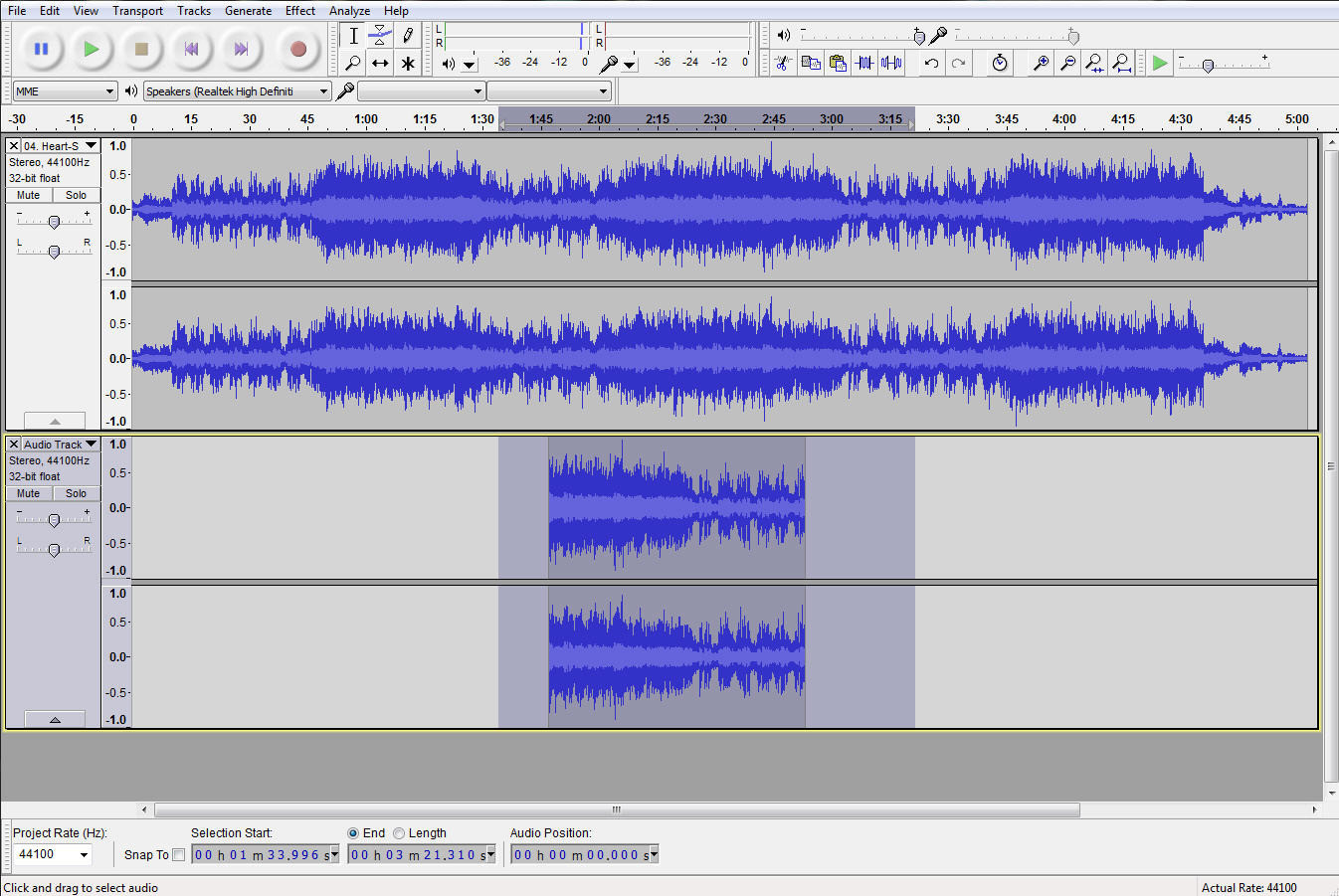
Task: Click the Multi-Tool asterisk icon
Action: click(408, 64)
